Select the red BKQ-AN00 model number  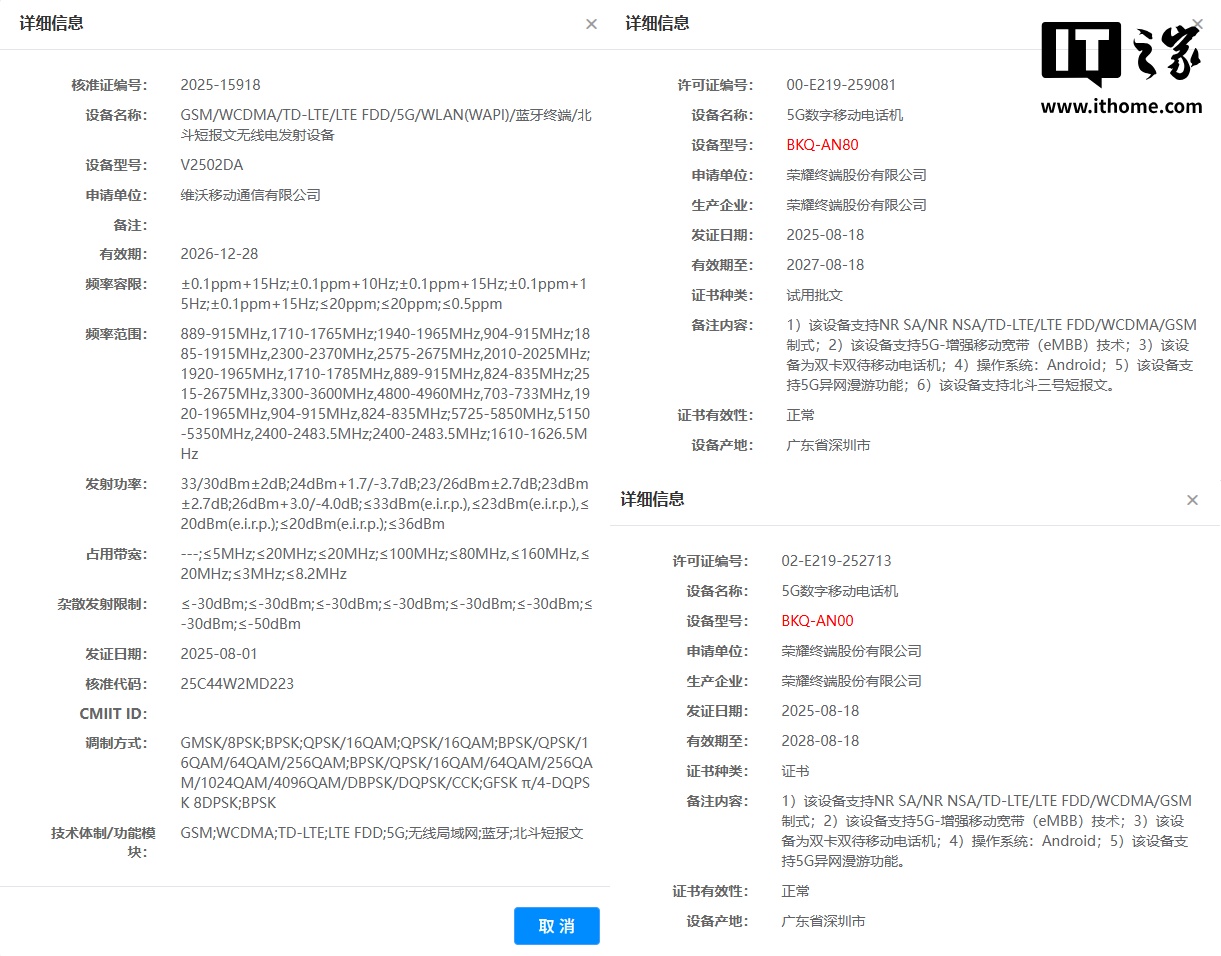tap(817, 621)
